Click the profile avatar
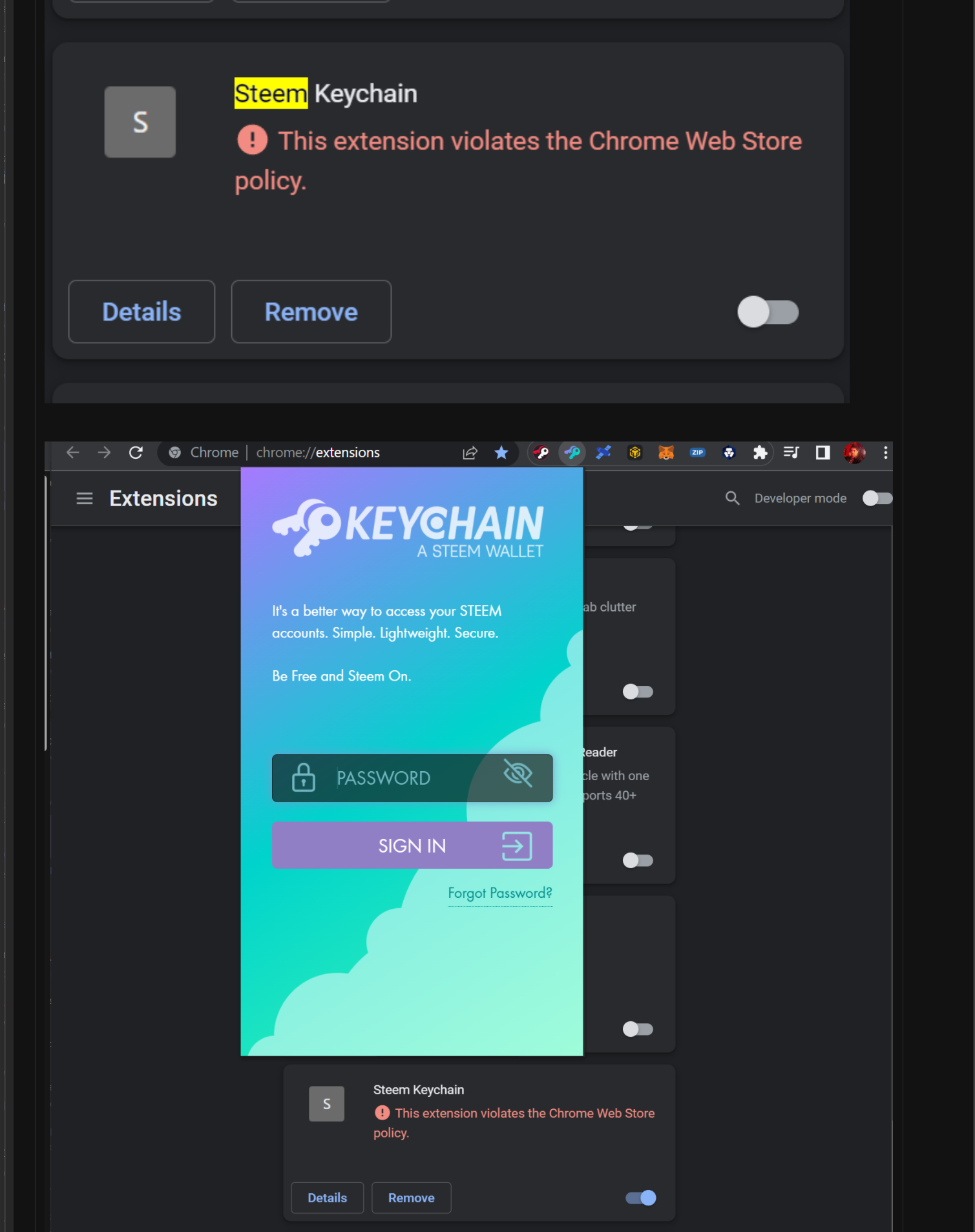 [854, 452]
